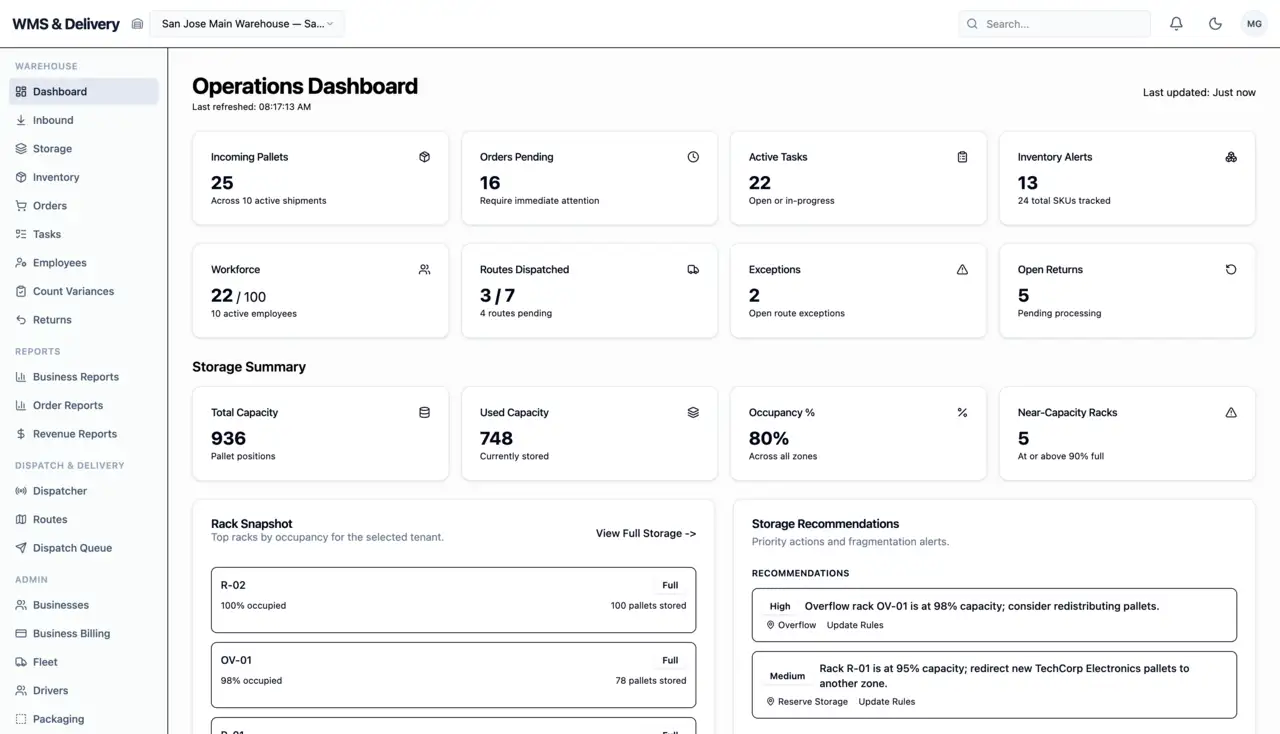Click the Storage layers icon in sidebar

(x=21, y=148)
